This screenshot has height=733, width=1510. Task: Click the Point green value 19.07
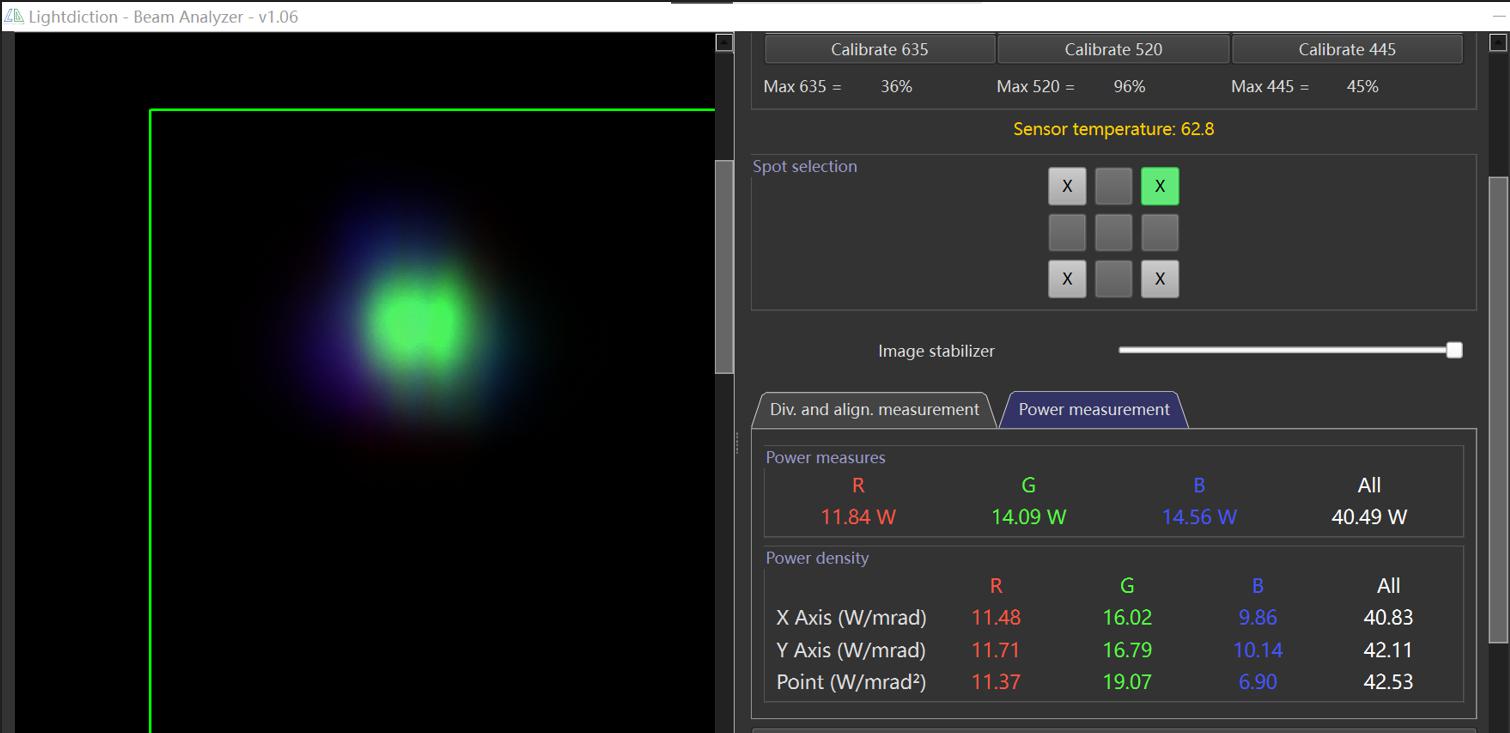coord(1127,682)
